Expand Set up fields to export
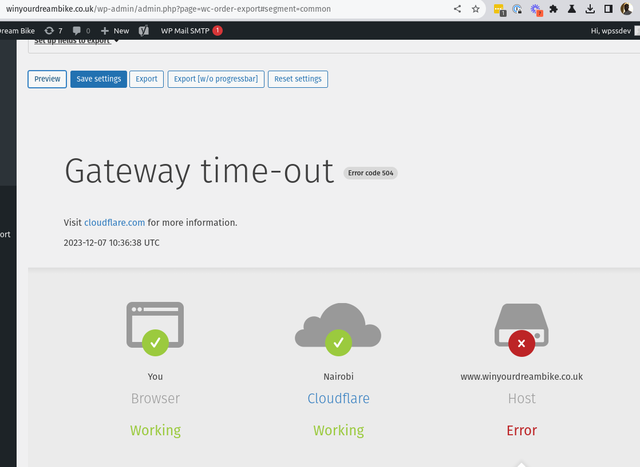 (x=76, y=41)
